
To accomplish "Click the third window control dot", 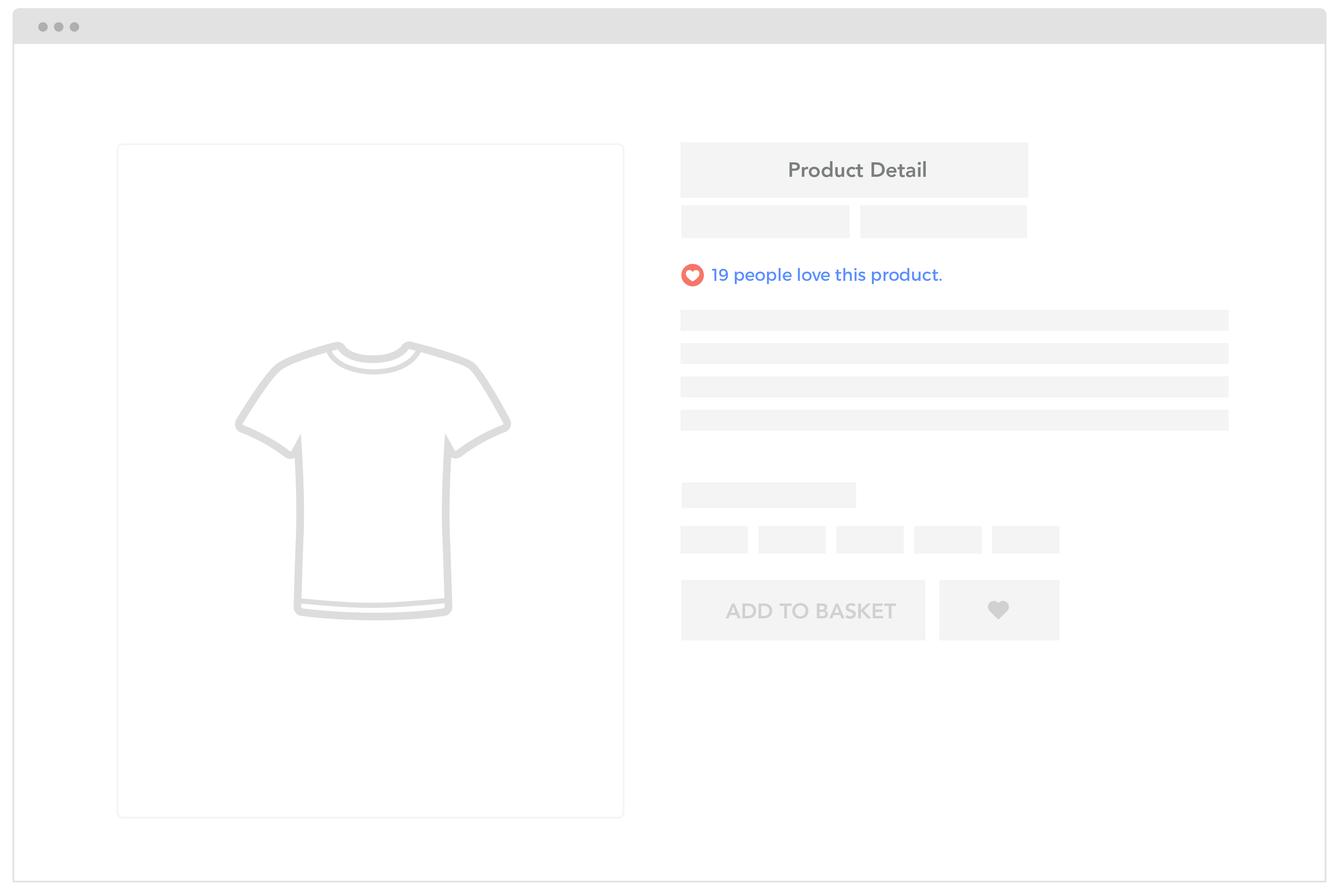I will pyautogui.click(x=74, y=27).
